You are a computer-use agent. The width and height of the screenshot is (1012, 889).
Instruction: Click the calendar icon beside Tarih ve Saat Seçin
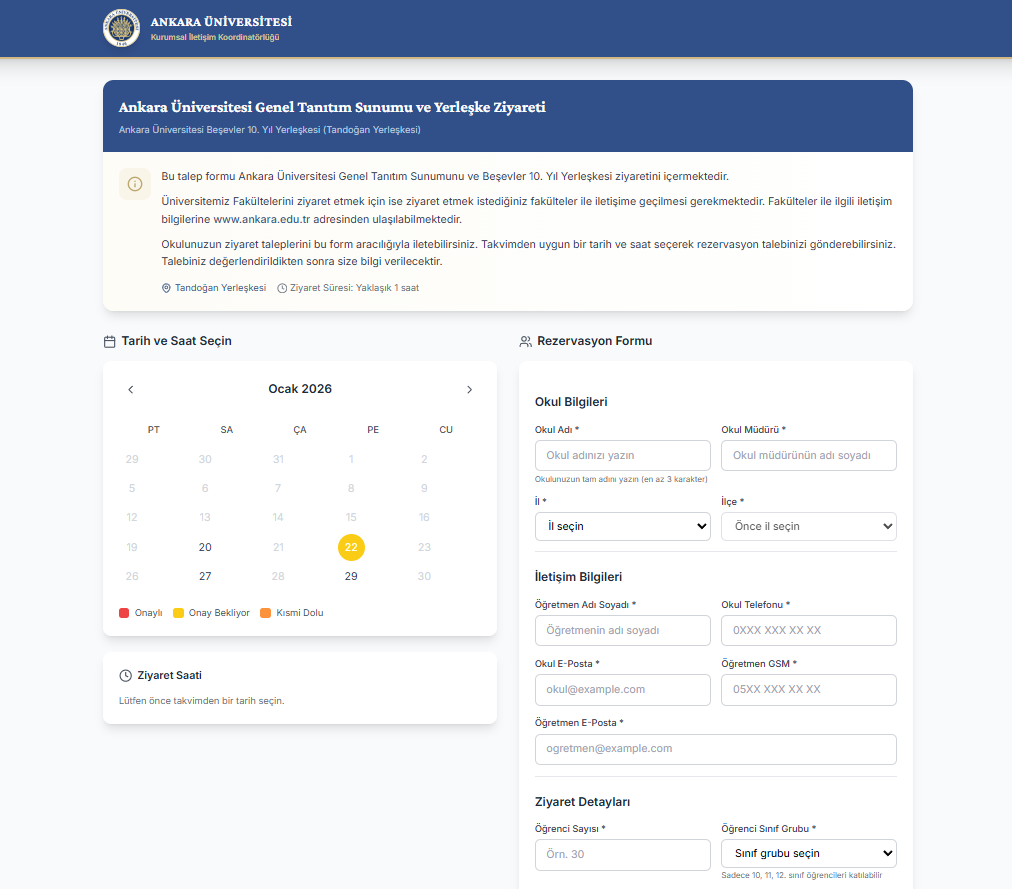point(110,342)
